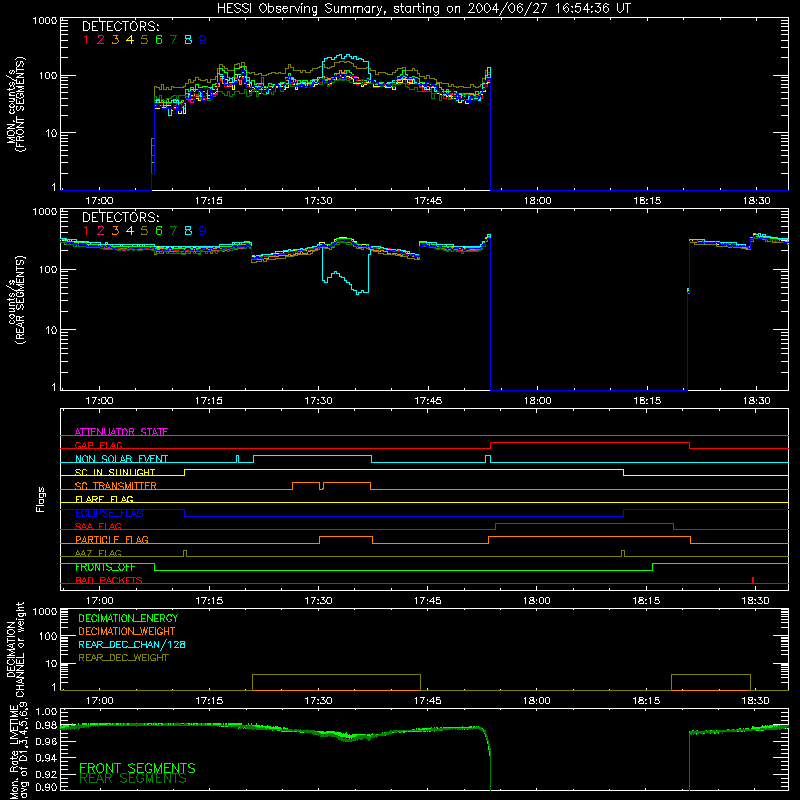Click the DECIMATION_WEIGHT legend entry

tap(127, 632)
